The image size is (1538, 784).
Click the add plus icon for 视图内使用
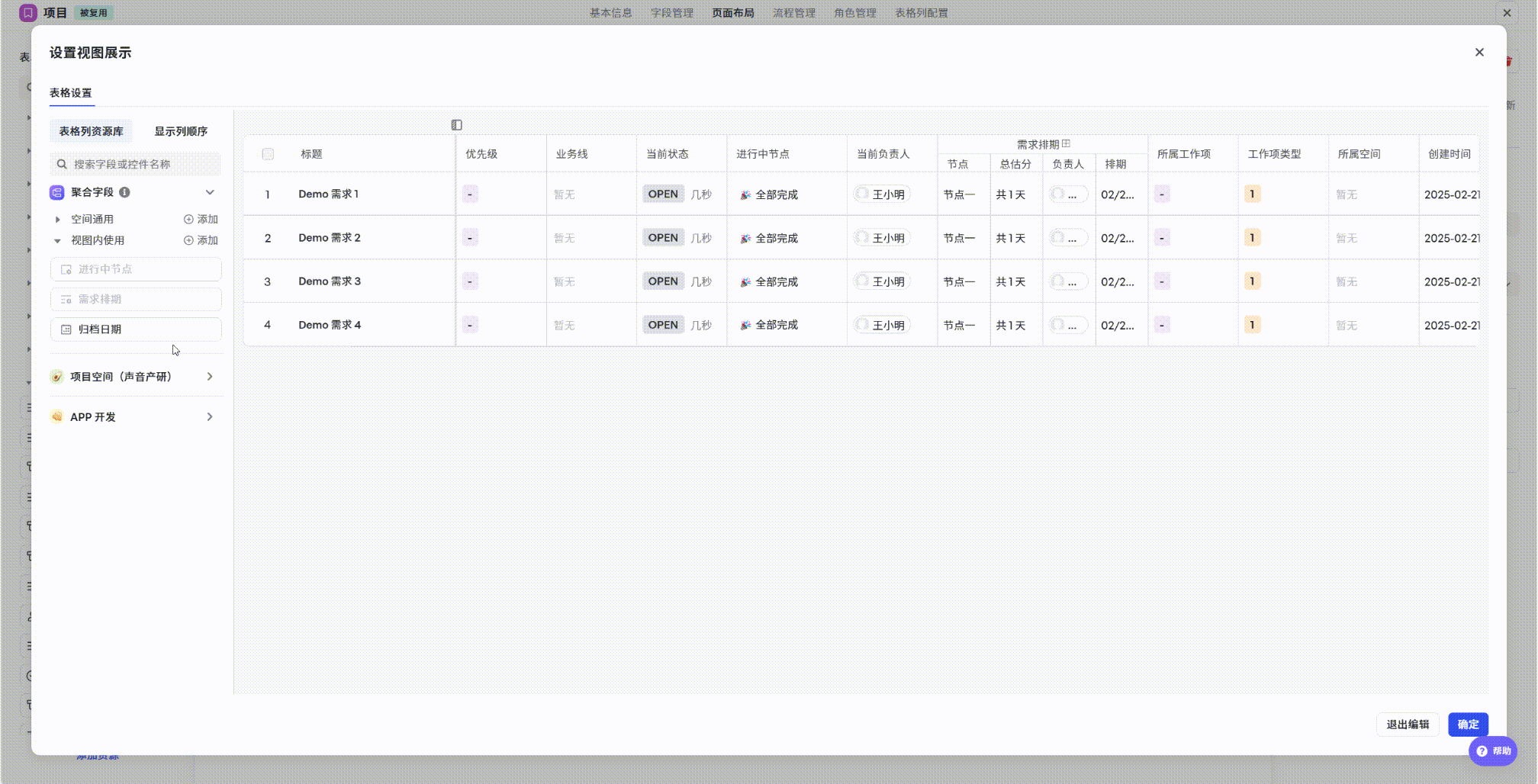point(188,240)
